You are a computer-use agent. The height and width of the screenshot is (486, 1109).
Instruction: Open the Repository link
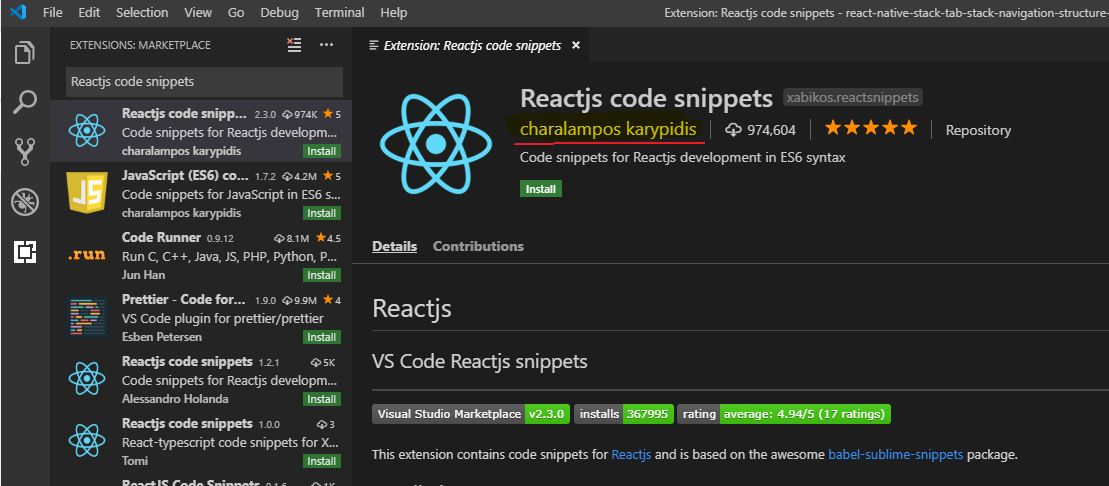tap(978, 130)
